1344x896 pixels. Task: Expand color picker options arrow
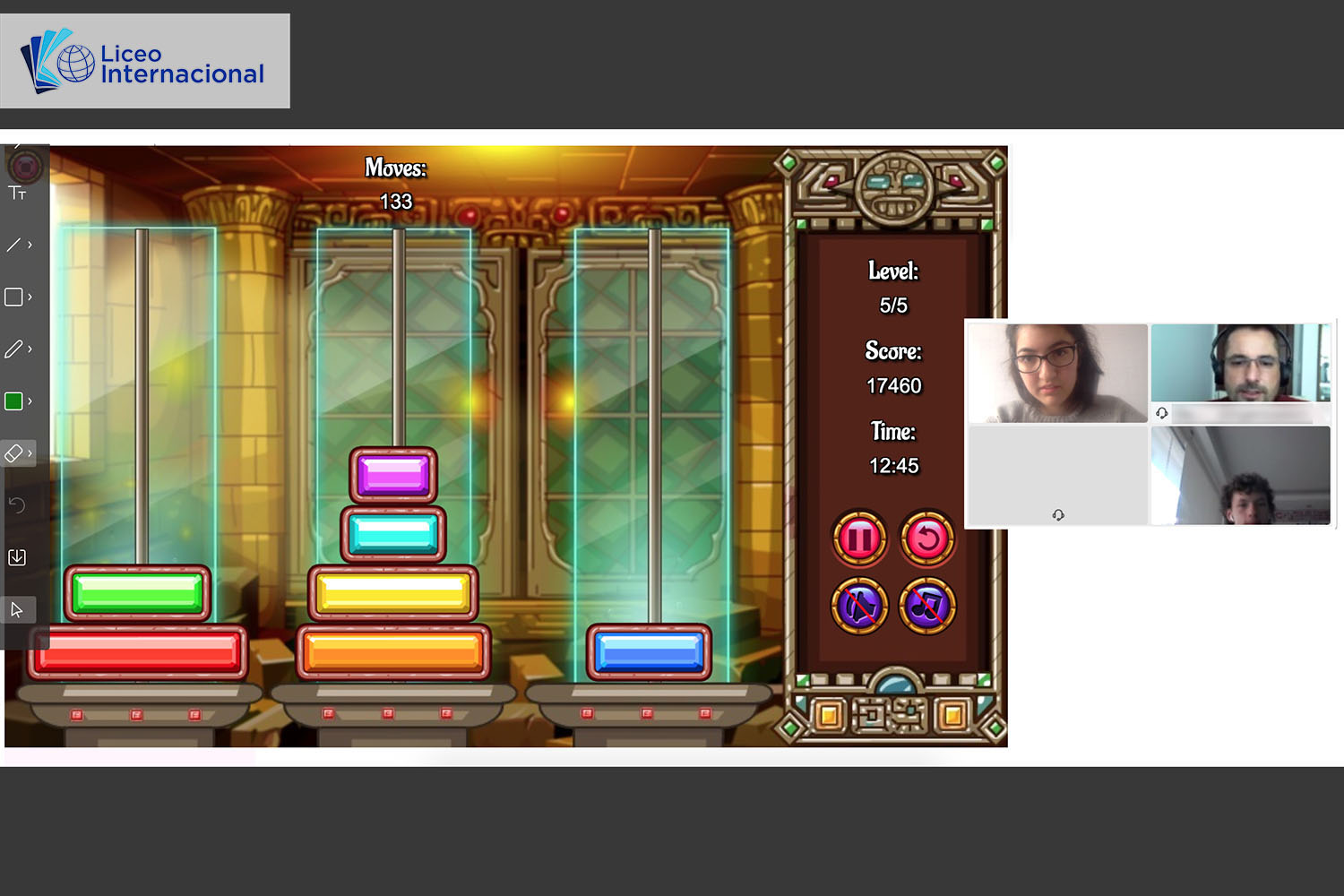pos(30,401)
